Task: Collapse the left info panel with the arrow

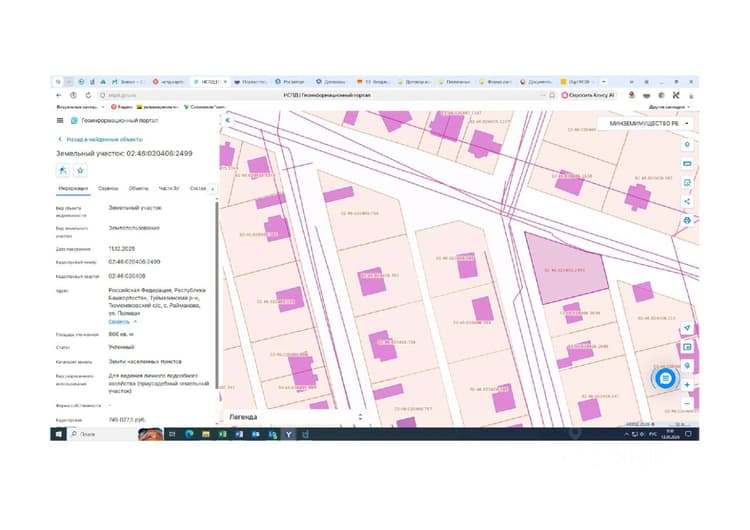Action: (x=228, y=121)
